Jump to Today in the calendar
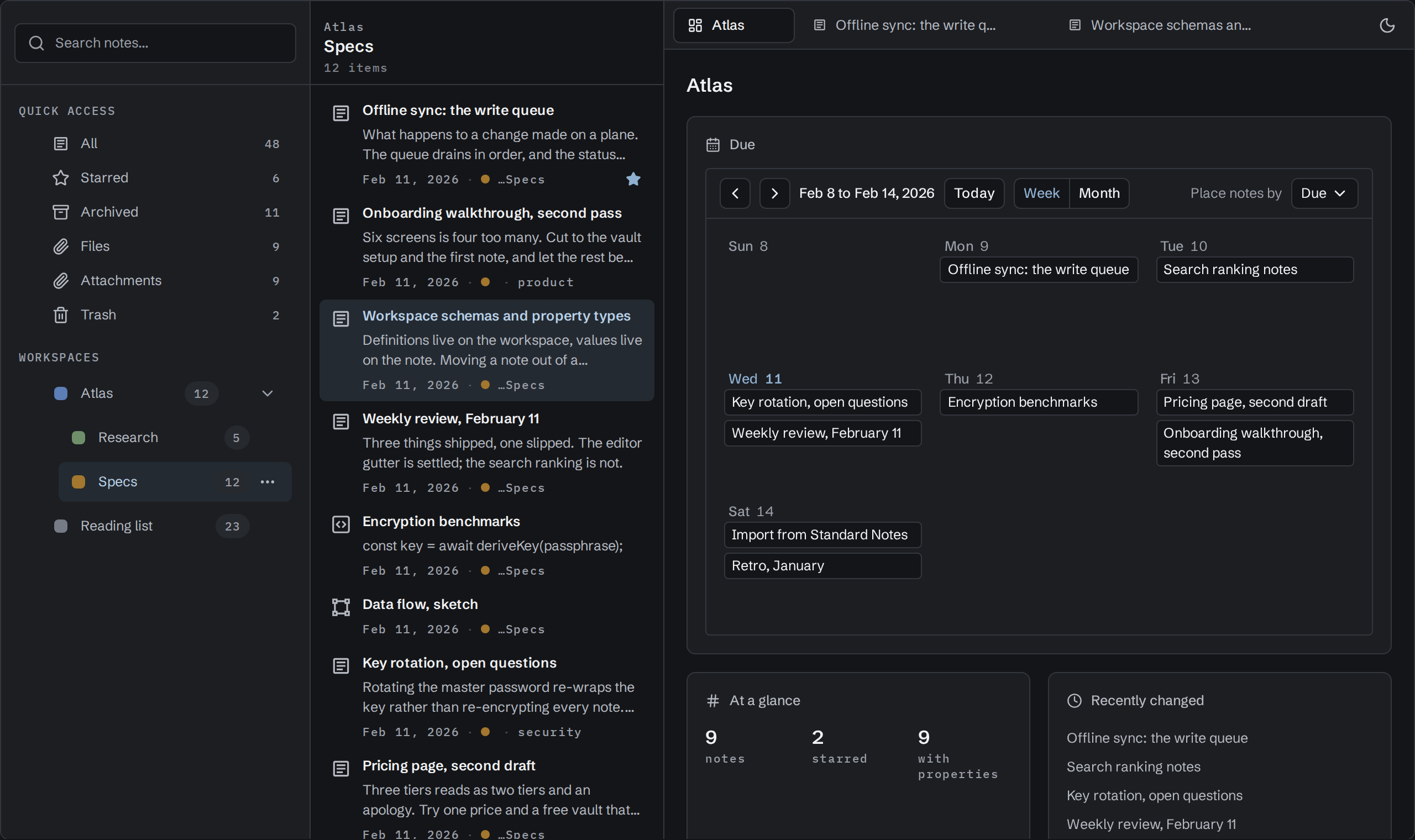This screenshot has height=840, width=1415. pos(973,193)
